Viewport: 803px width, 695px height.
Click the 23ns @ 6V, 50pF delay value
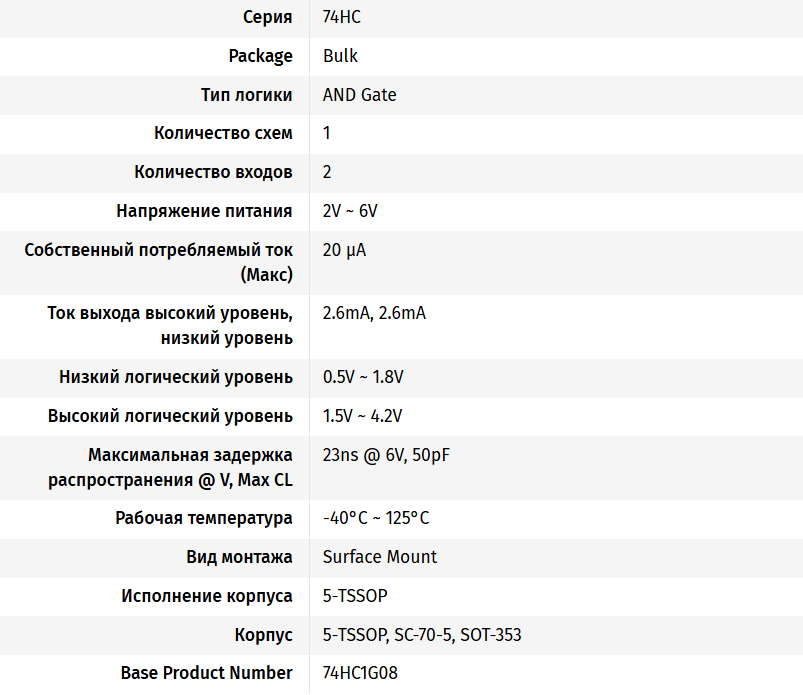coord(386,455)
